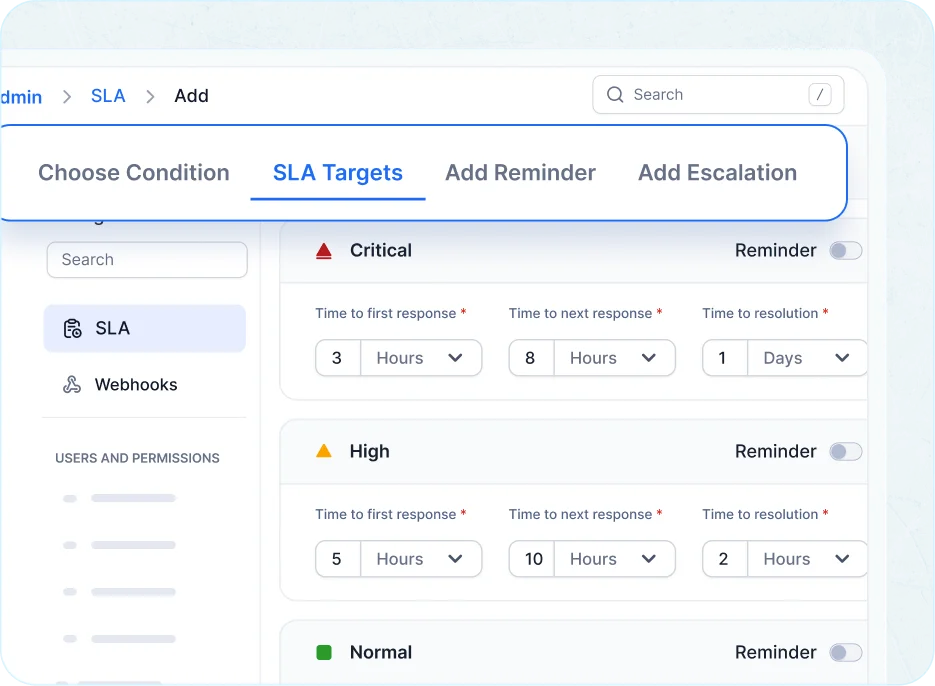Focus the top Search field
This screenshot has height=686, width=935.
718,94
